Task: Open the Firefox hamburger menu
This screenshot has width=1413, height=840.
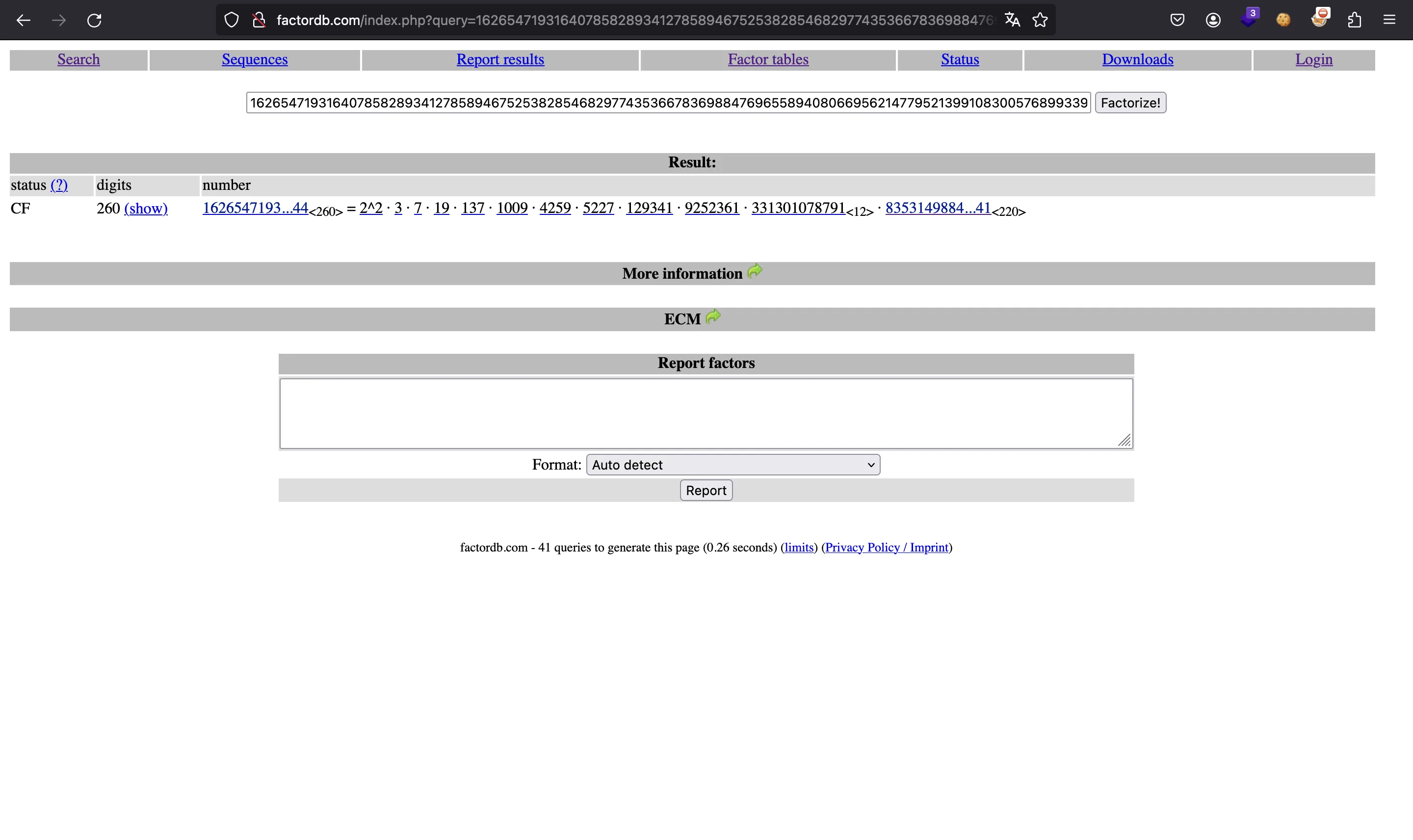Action: (1390, 21)
